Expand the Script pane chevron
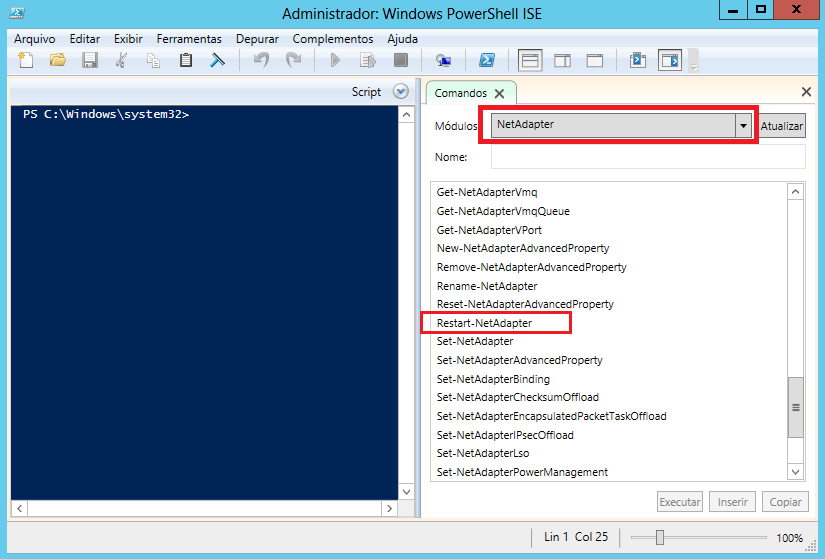Screen dimensions: 825x559 tap(401, 92)
